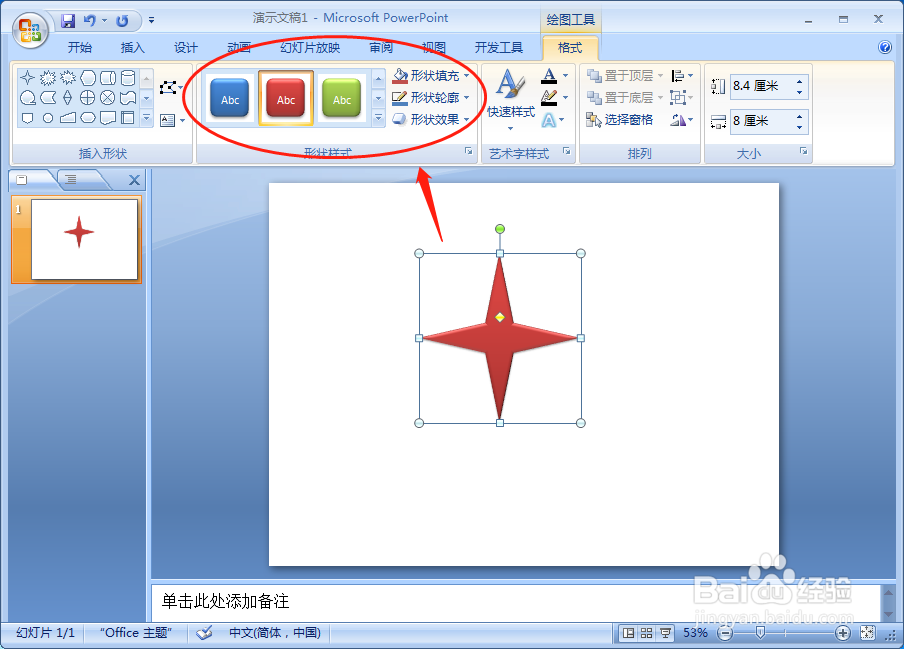Pick the 4-point star shape in gallery
The image size is (904, 649).
tap(27, 78)
